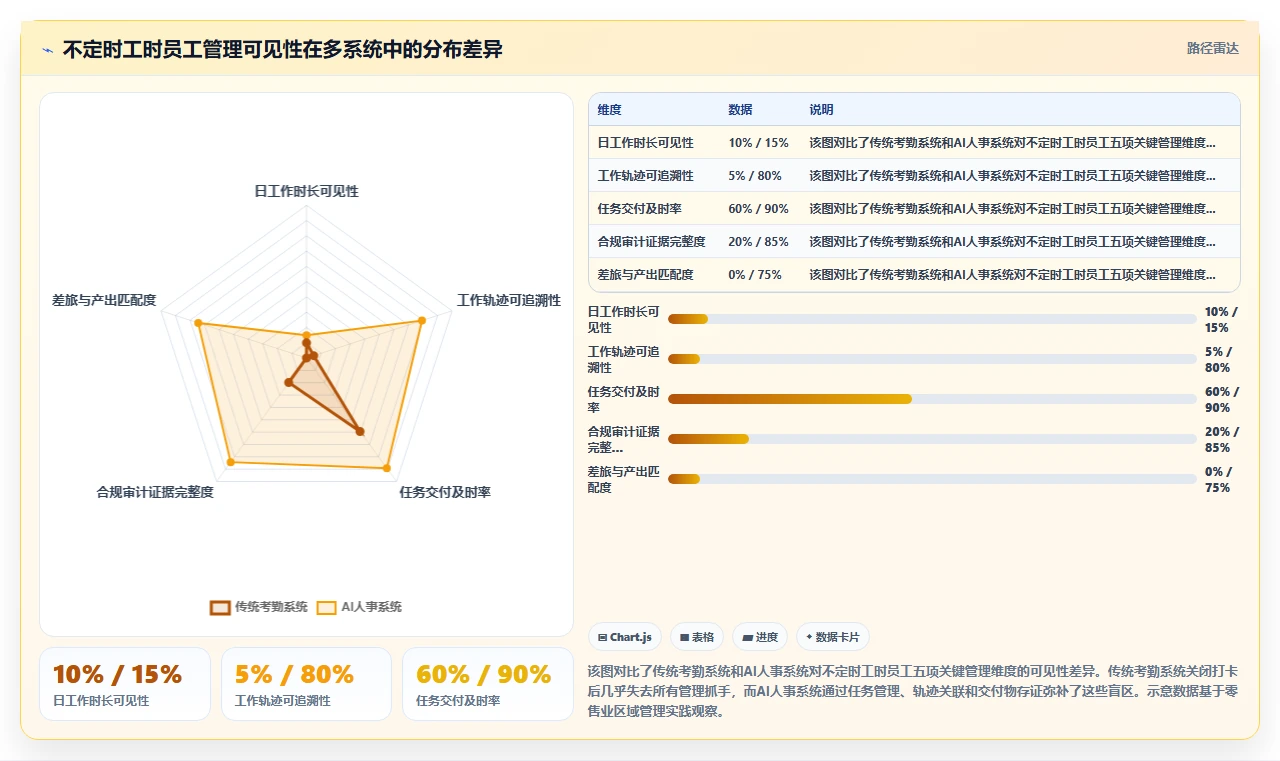
Task: Click the 数据 column header
Action: tap(740, 110)
